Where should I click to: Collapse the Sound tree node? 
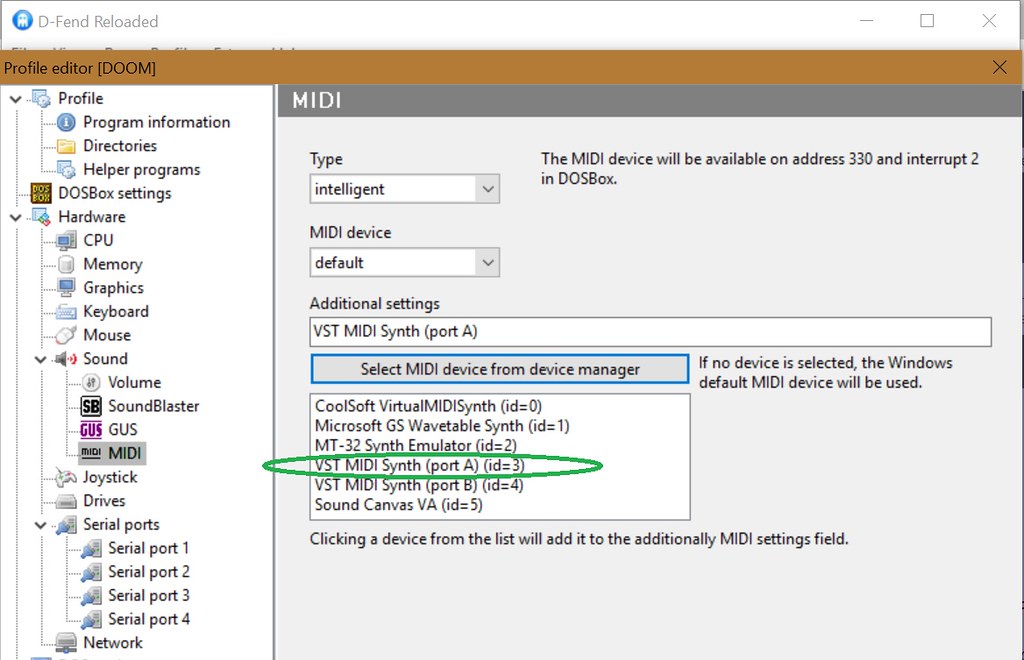tap(41, 359)
